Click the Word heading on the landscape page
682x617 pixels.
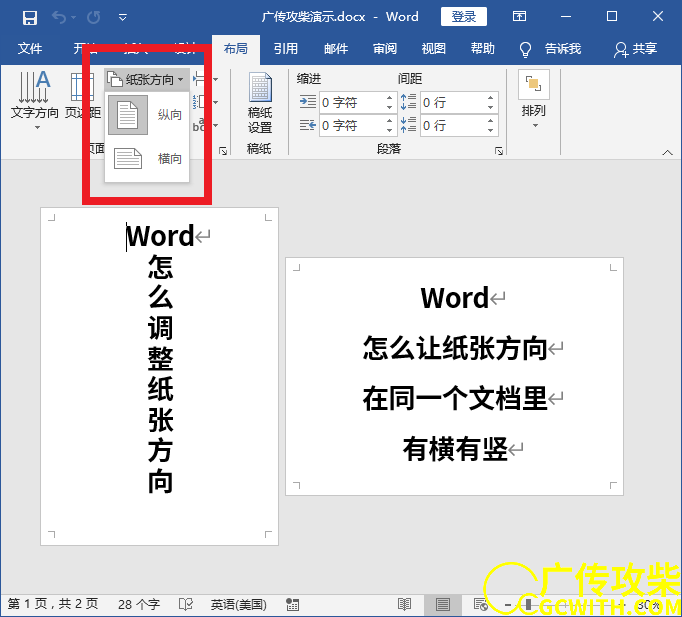(455, 298)
